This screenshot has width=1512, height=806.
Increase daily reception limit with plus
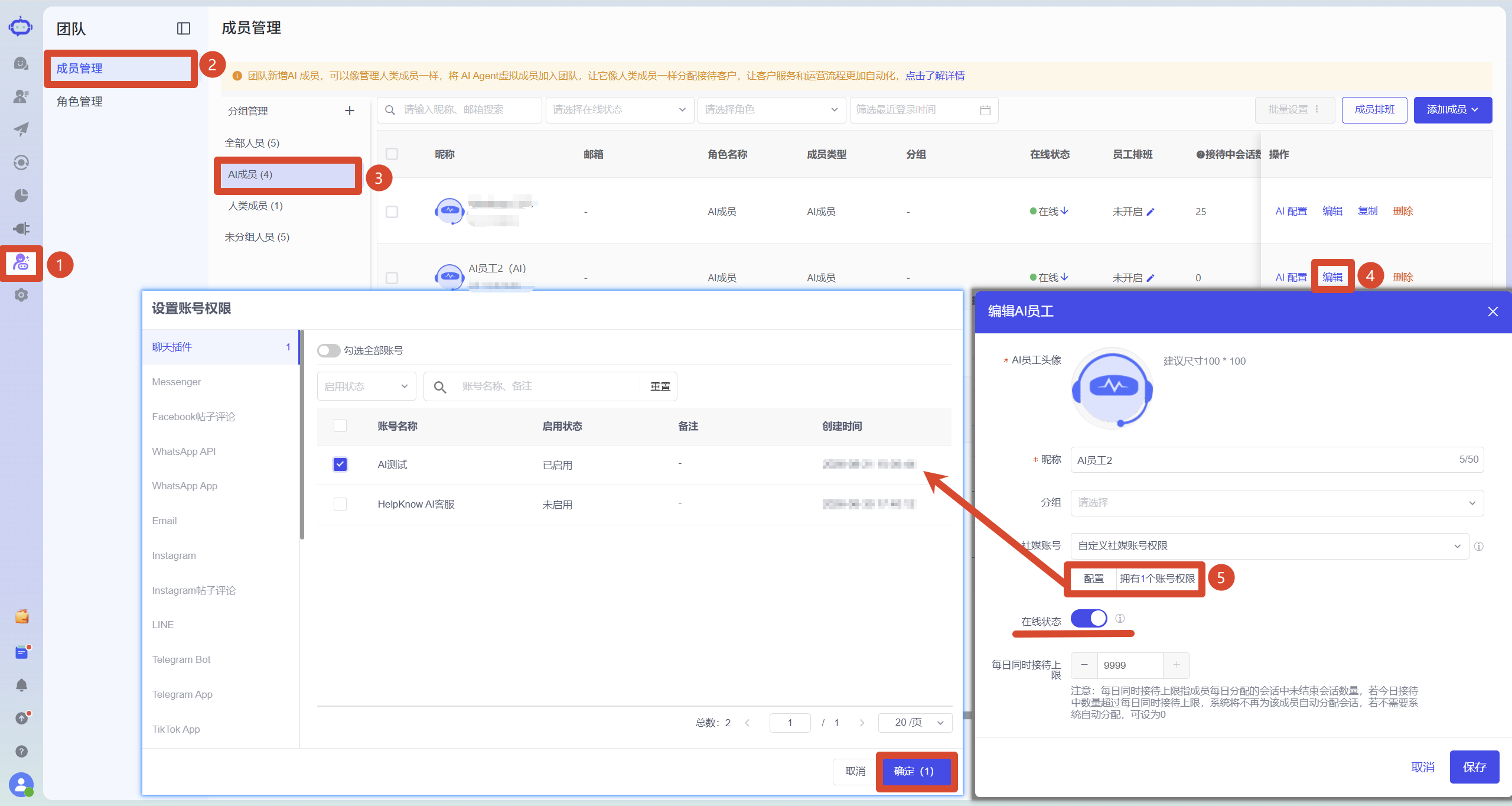point(1177,665)
